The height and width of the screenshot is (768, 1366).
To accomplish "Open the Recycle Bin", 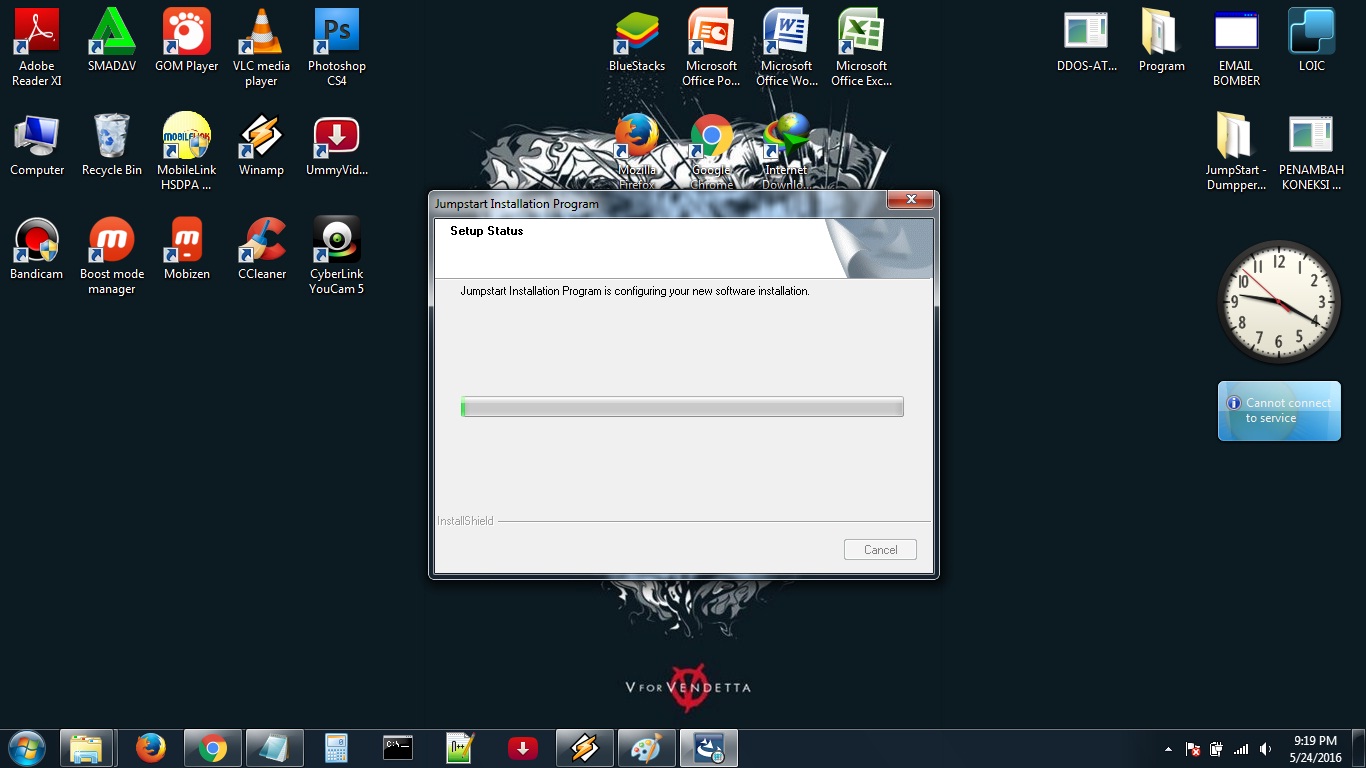I will click(112, 145).
